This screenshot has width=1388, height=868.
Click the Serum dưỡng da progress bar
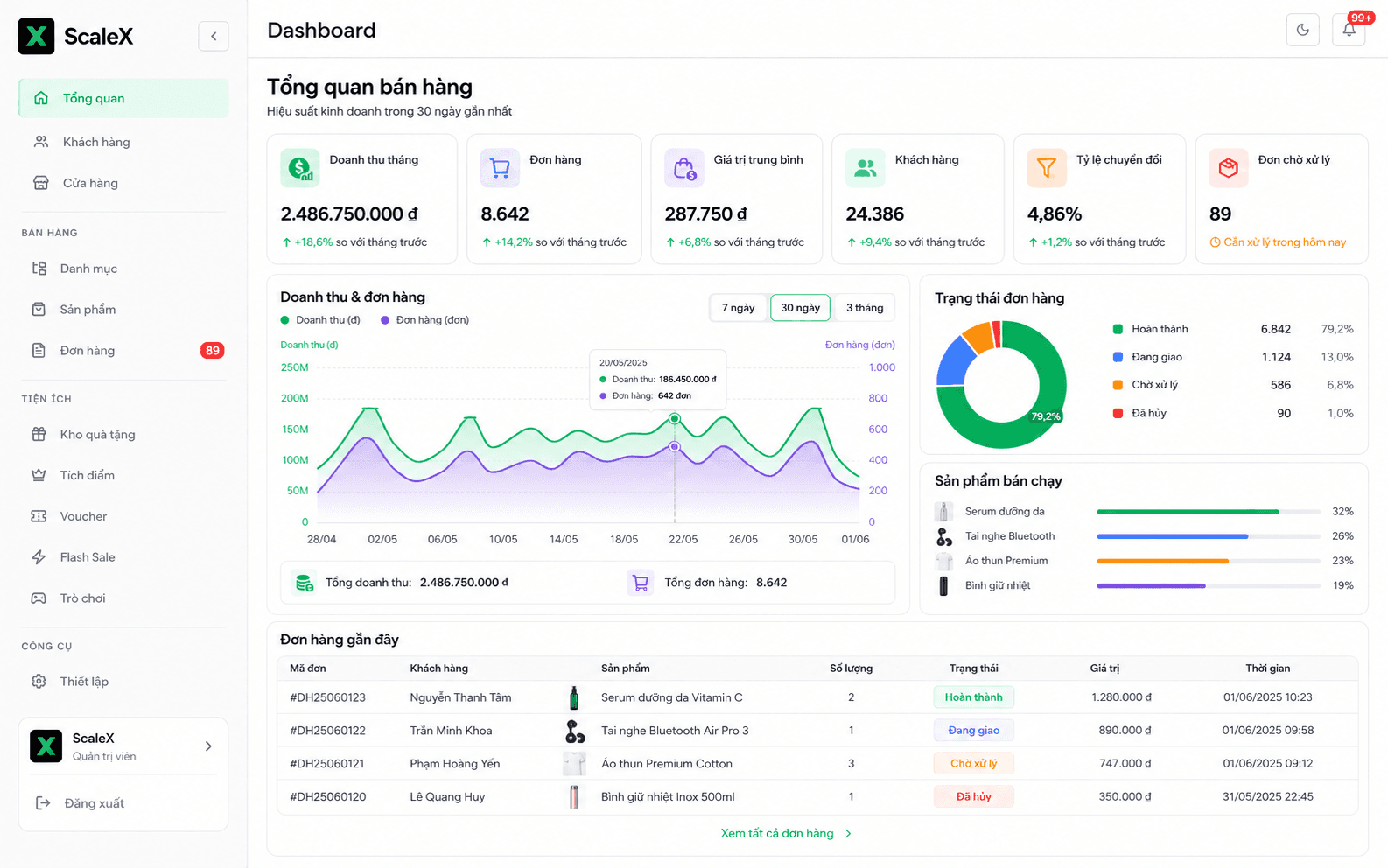(1209, 512)
